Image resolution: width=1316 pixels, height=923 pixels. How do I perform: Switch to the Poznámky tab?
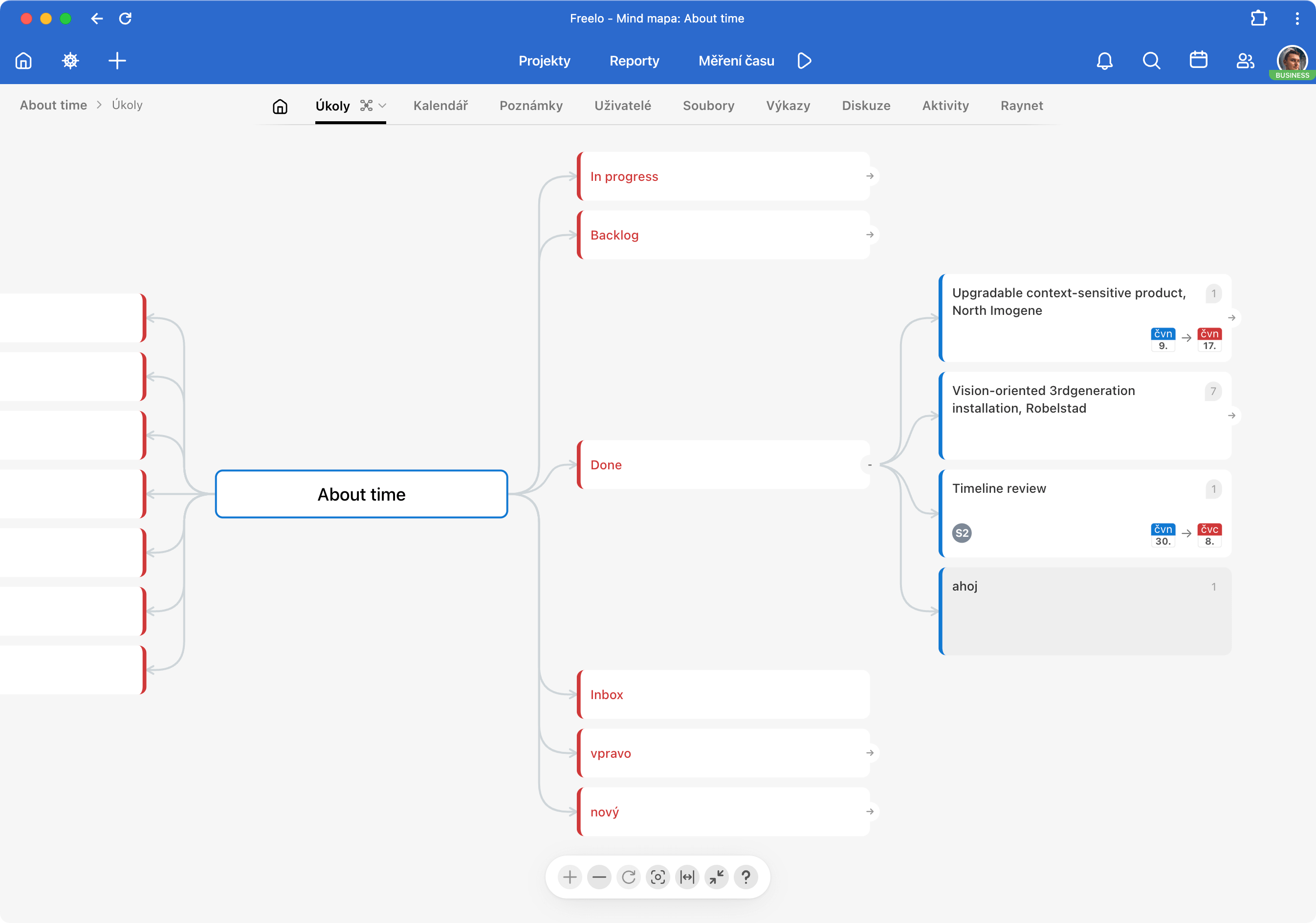pyautogui.click(x=531, y=106)
